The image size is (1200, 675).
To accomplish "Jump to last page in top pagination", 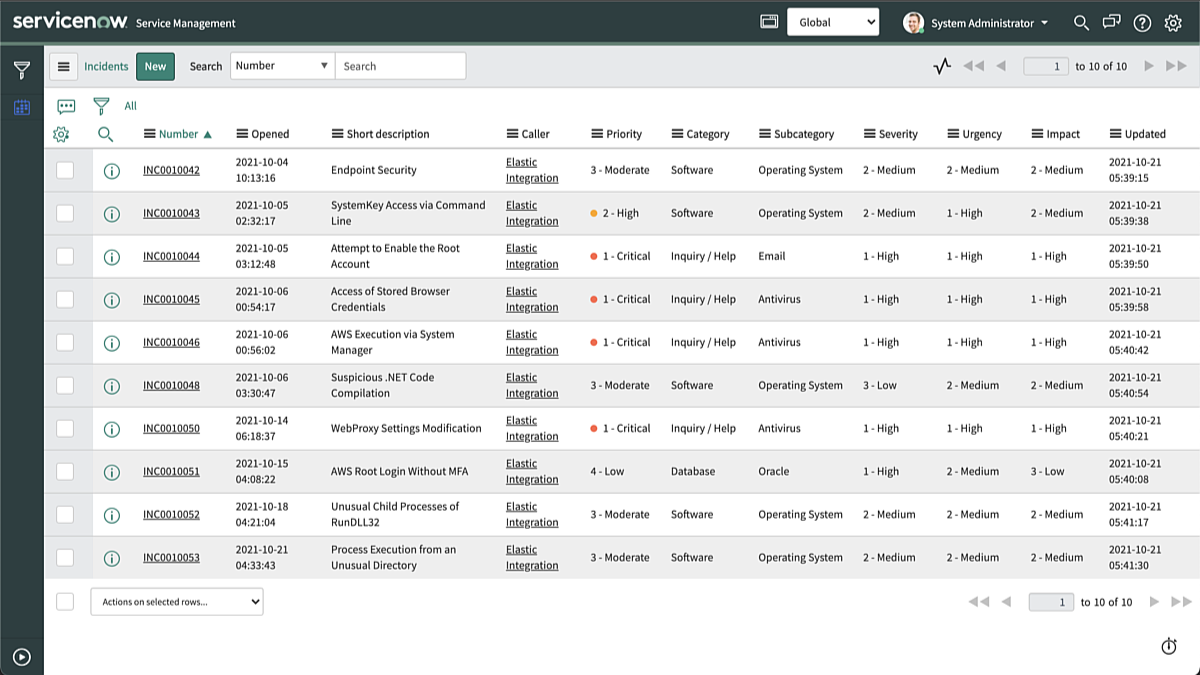I will 1177,66.
